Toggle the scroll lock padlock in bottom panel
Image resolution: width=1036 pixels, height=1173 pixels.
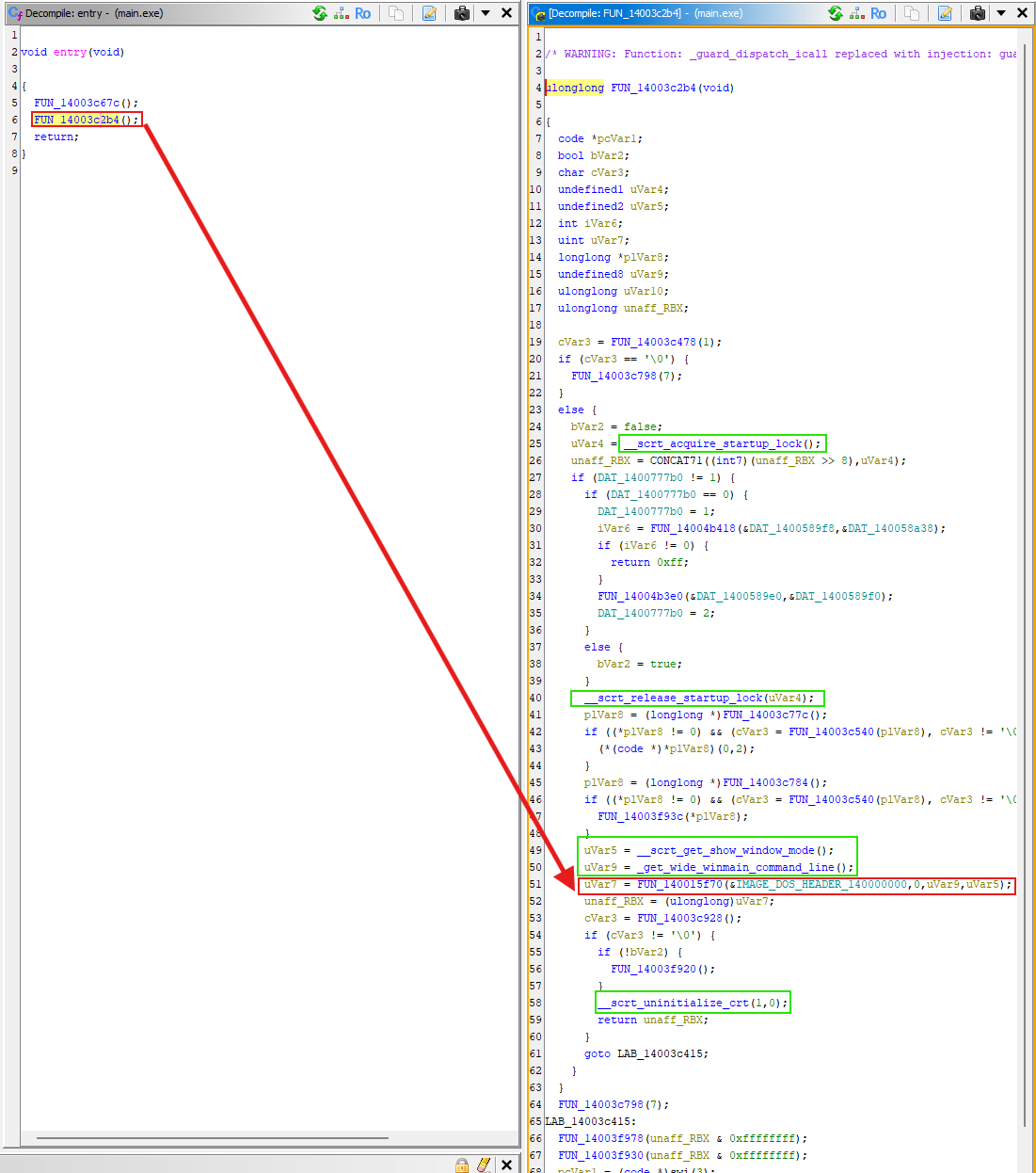pyautogui.click(x=462, y=1165)
